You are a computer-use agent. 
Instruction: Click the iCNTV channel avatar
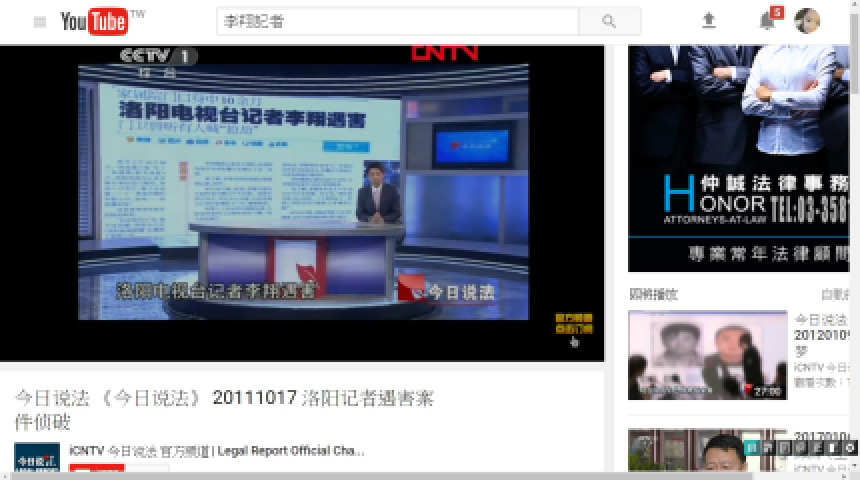[x=37, y=456]
